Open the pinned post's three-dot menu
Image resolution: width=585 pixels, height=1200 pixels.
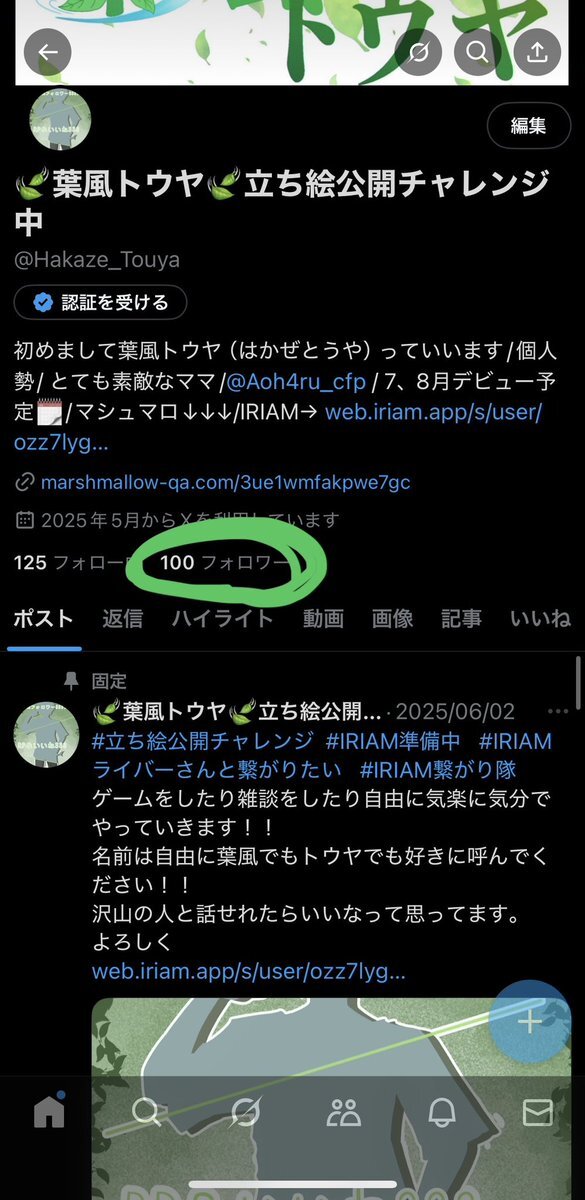coord(557,711)
